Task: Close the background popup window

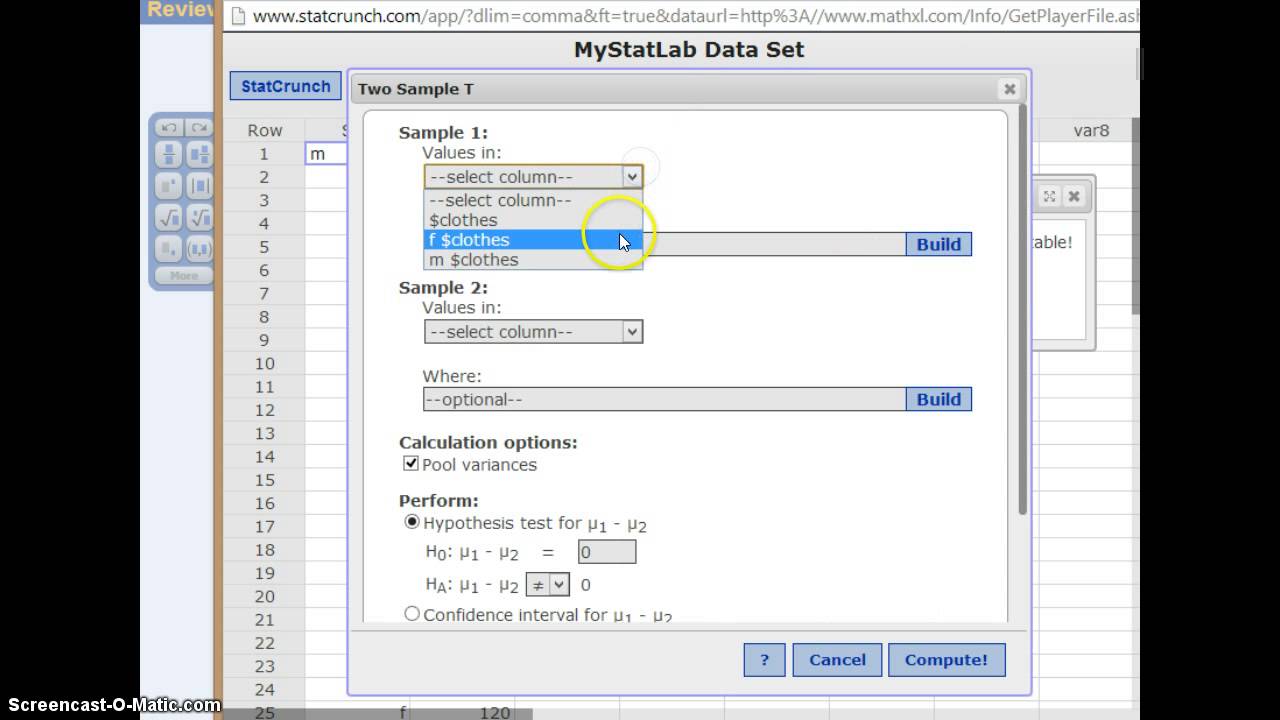Action: click(x=1074, y=196)
